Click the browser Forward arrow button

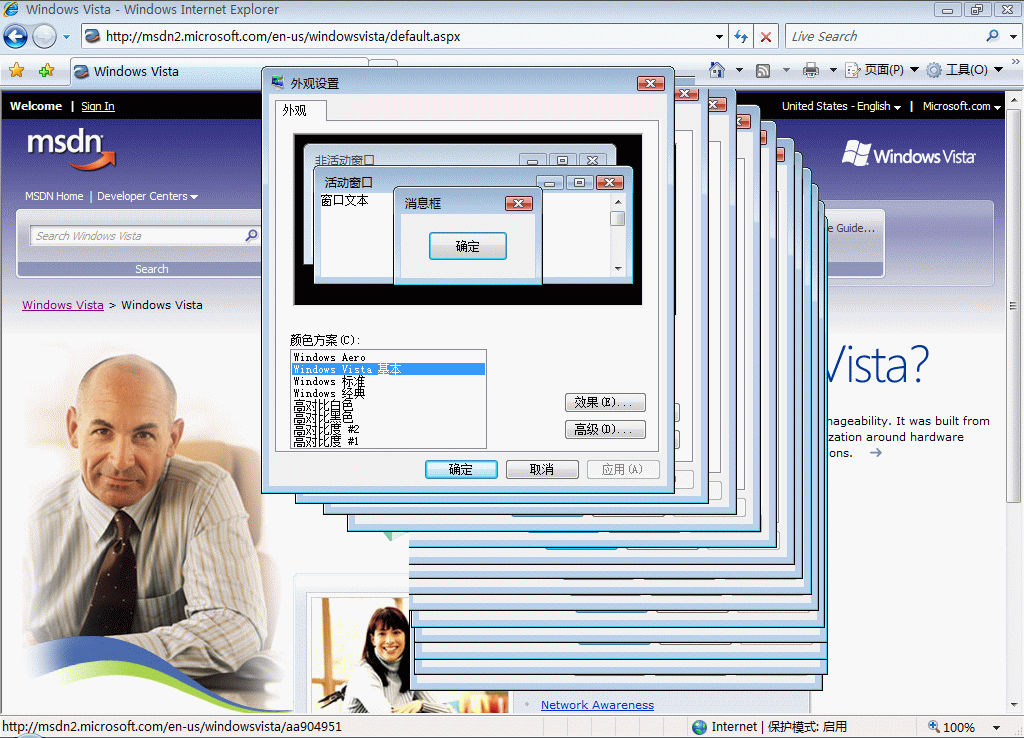point(44,37)
